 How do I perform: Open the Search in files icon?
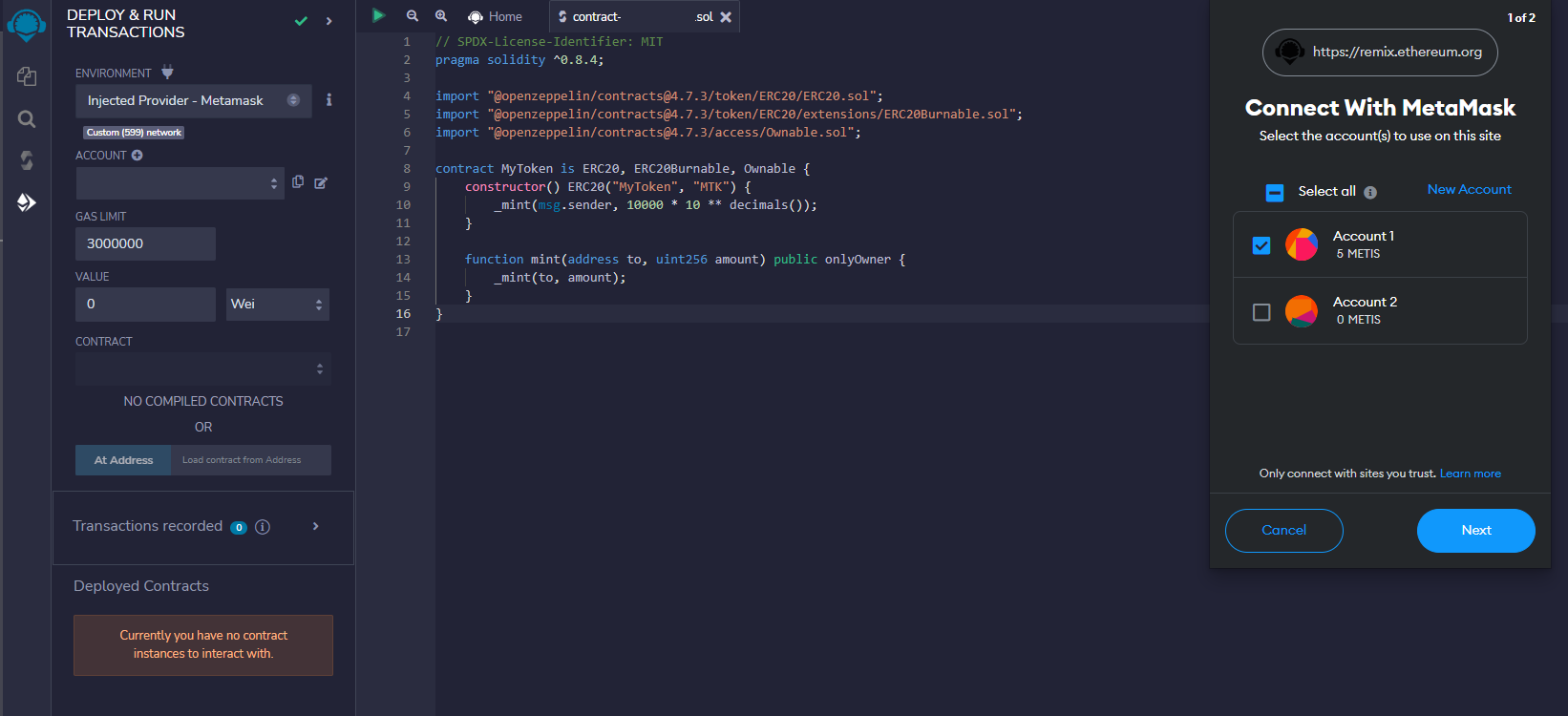[27, 119]
